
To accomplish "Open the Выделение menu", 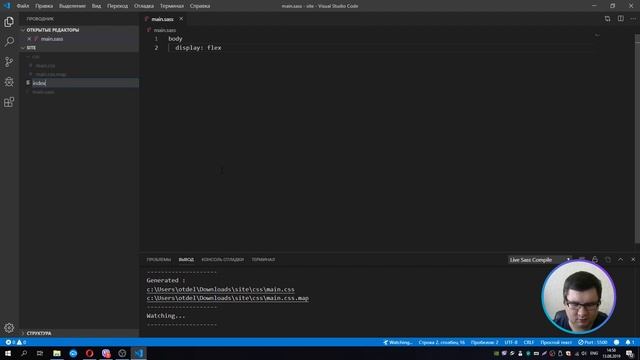I will 72,6.
